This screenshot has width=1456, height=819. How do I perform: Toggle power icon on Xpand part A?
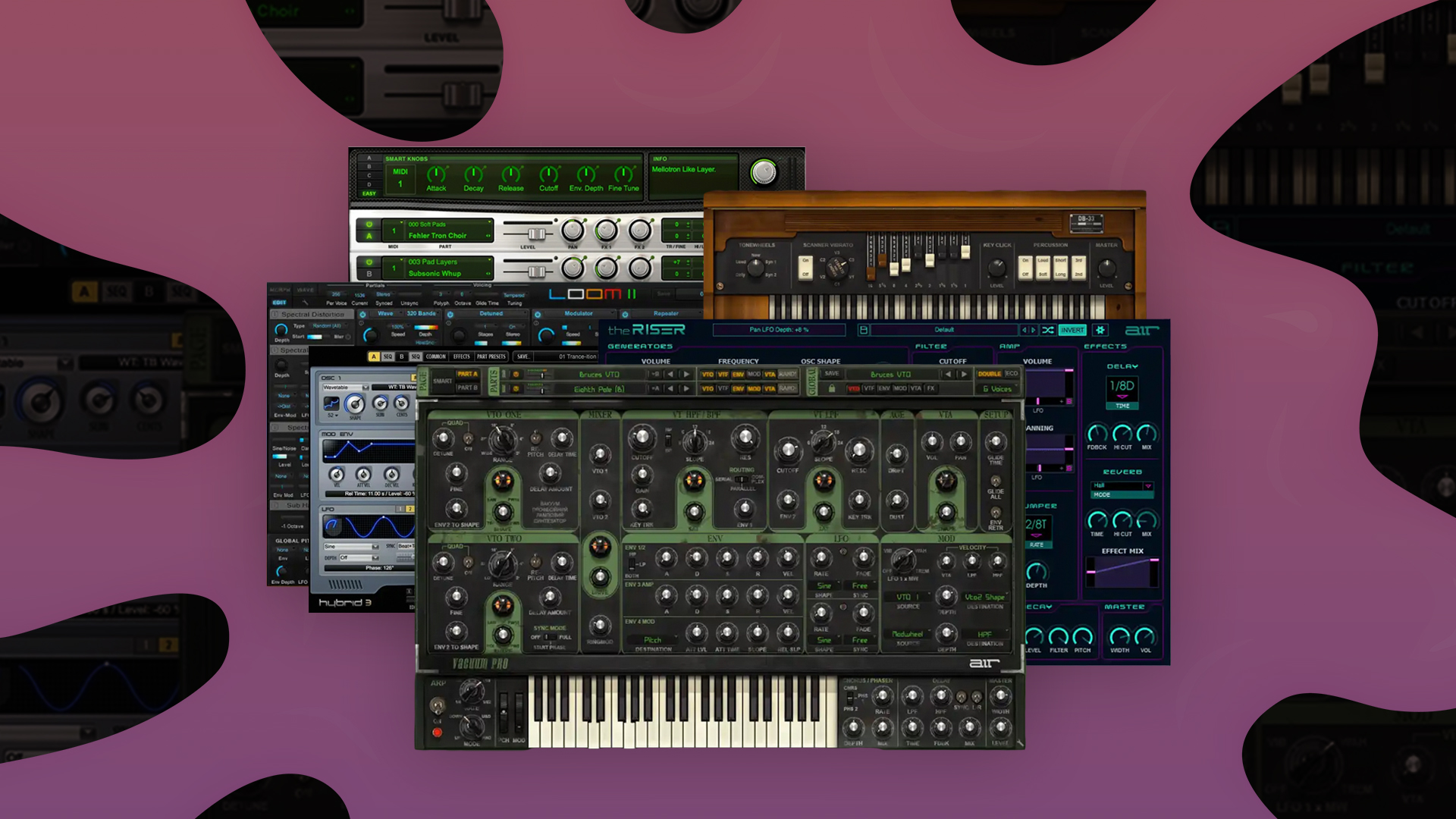(369, 224)
